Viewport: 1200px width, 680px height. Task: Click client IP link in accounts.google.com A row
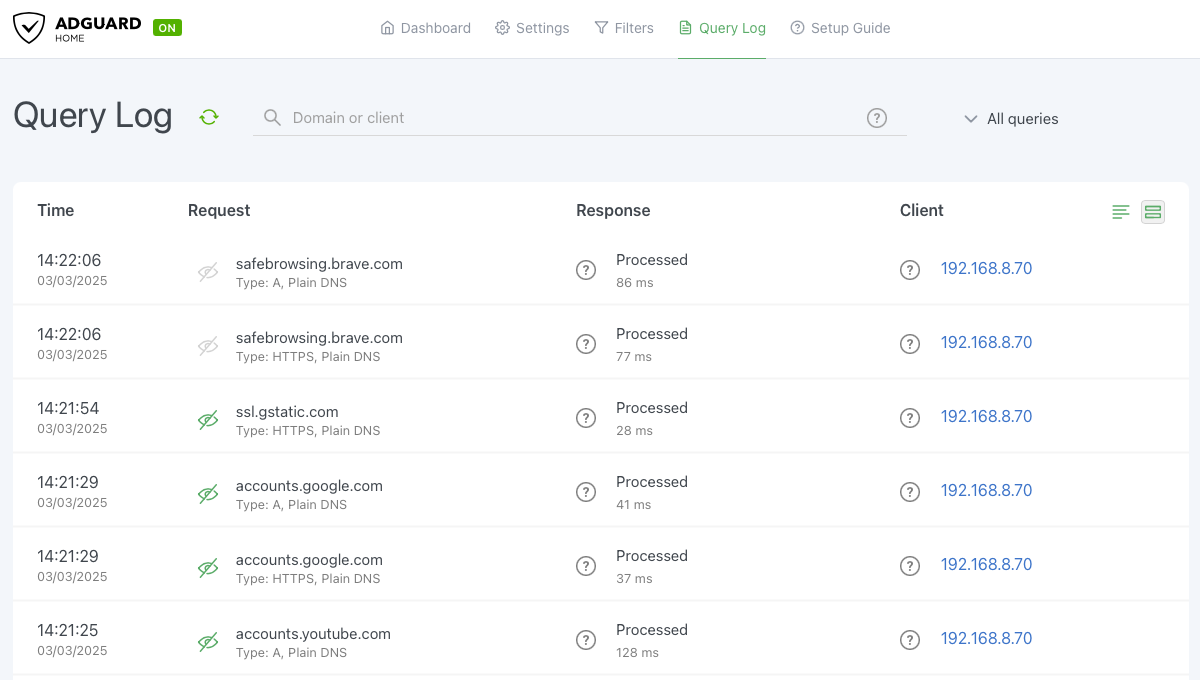tap(986, 491)
